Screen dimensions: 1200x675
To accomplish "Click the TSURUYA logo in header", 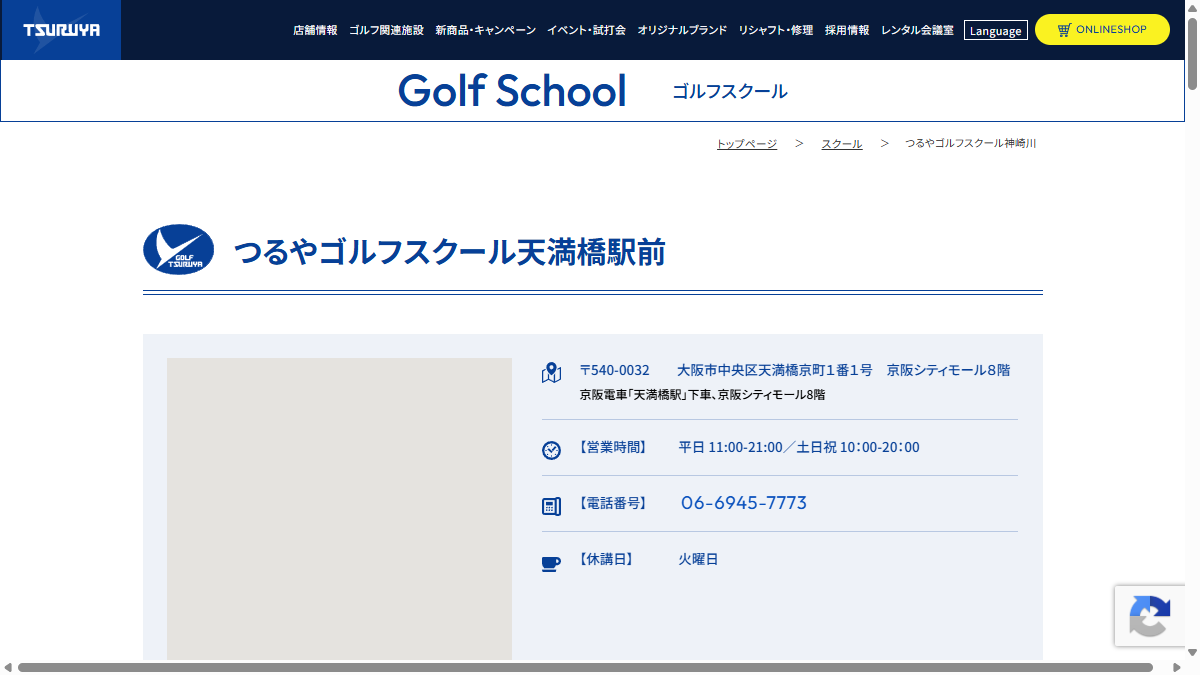I will click(60, 30).
